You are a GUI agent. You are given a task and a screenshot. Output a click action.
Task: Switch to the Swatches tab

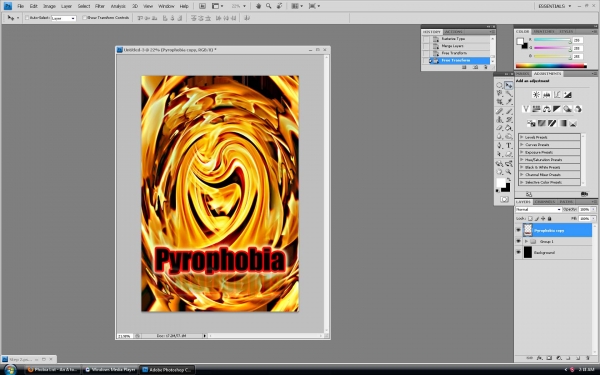coord(544,31)
